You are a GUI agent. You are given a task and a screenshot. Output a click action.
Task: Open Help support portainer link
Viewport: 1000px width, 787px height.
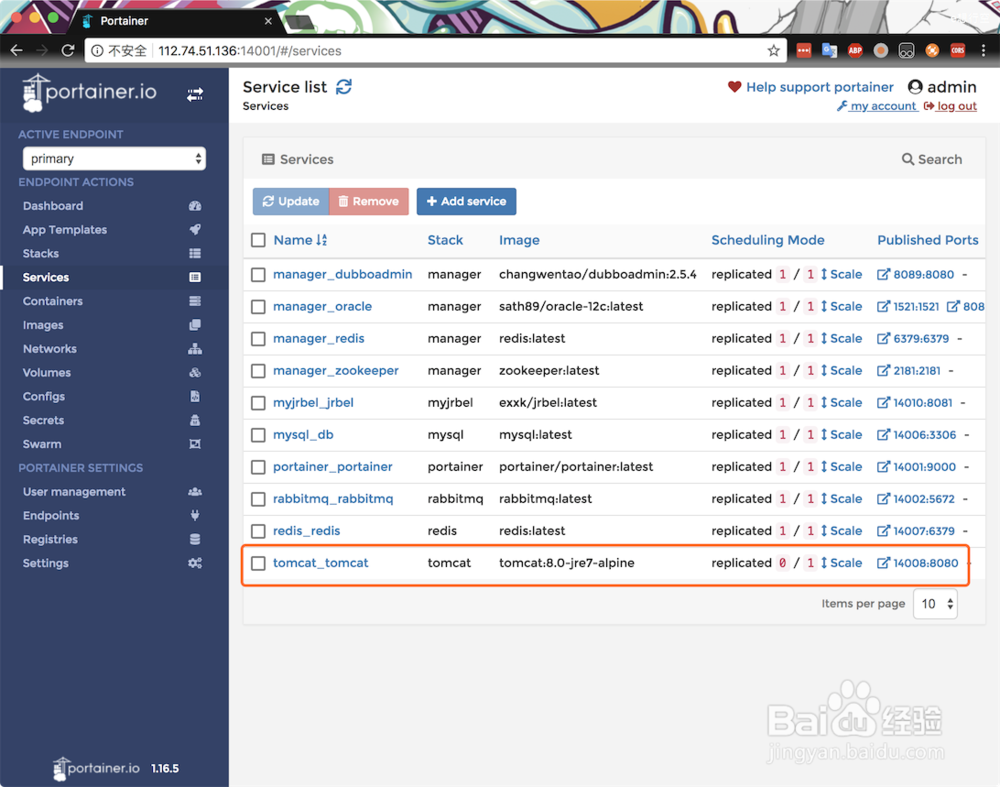tap(811, 87)
